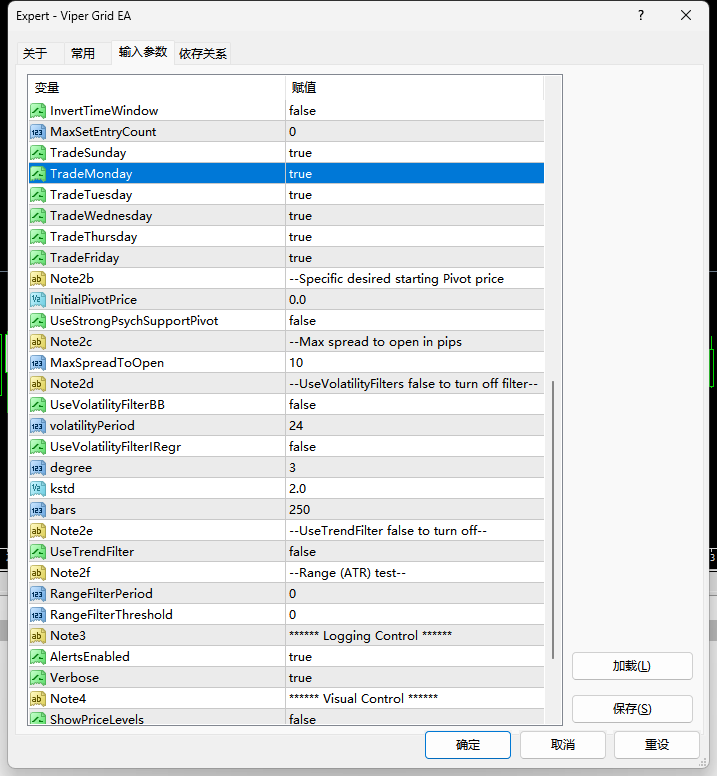Screen dimensions: 717x776
Task: Click the Note2c string type icon
Action: pos(38,341)
